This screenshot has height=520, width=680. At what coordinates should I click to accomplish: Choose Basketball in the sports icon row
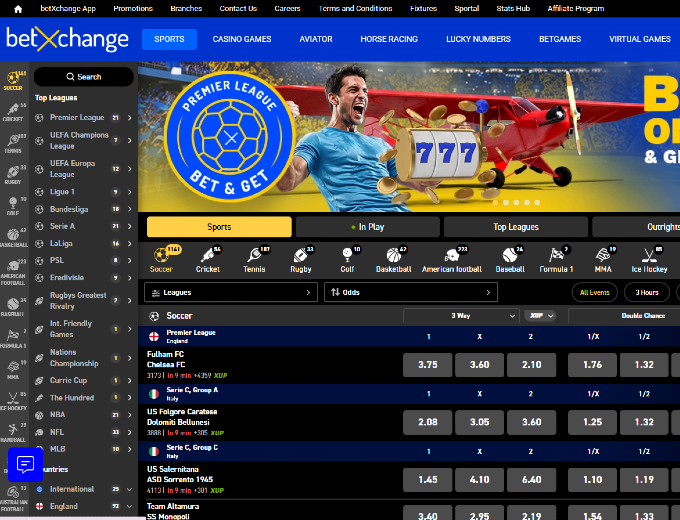coord(394,259)
